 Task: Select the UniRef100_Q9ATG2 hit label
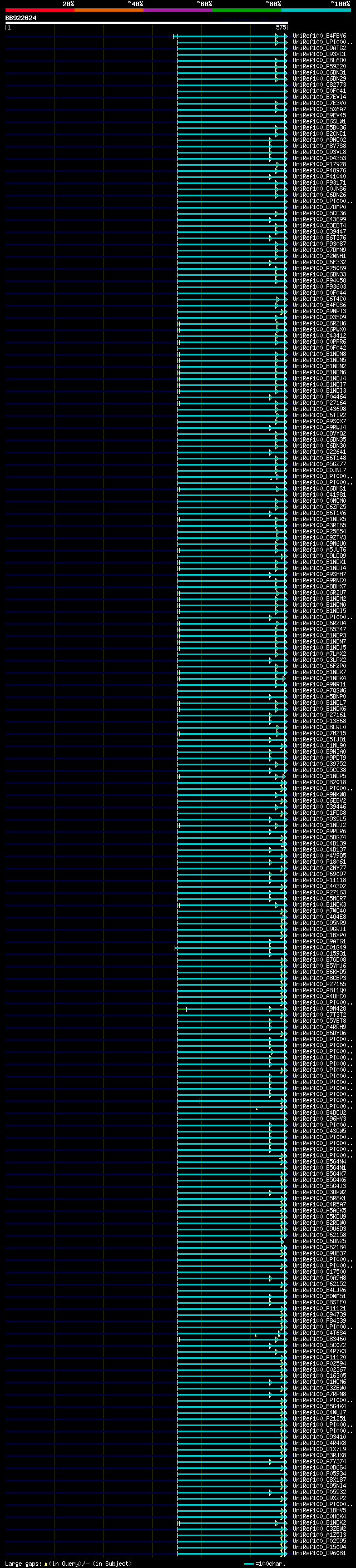tap(319, 48)
